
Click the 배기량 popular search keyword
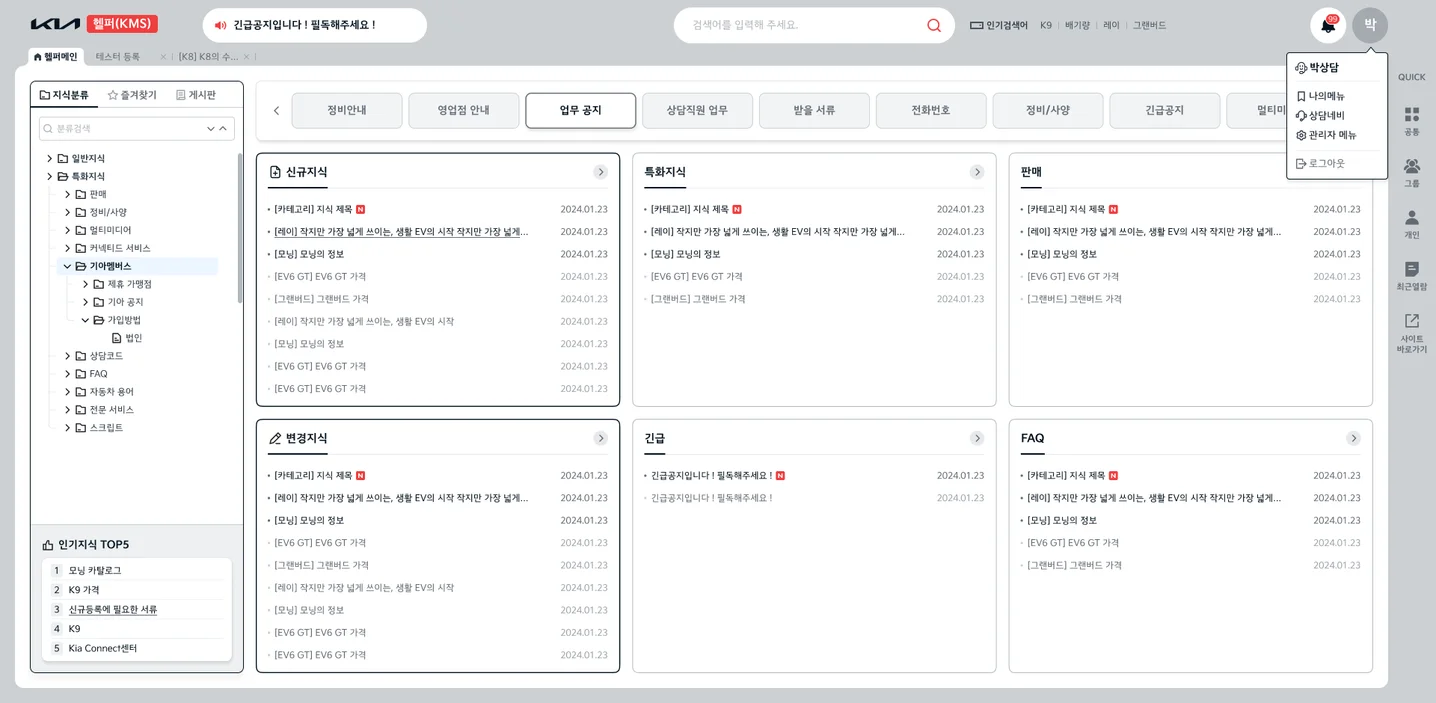click(x=1077, y=26)
